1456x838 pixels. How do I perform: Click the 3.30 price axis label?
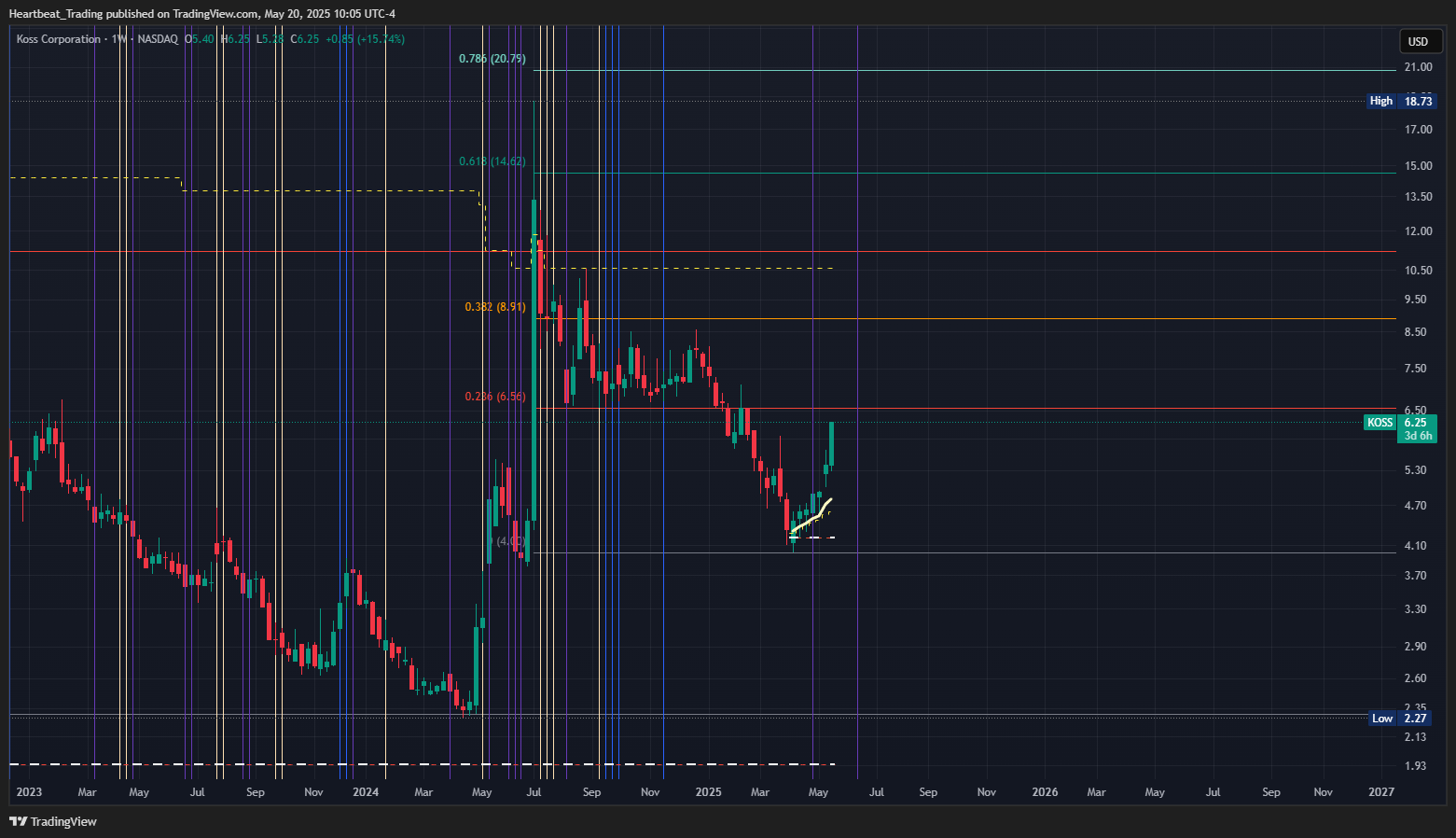[1415, 609]
